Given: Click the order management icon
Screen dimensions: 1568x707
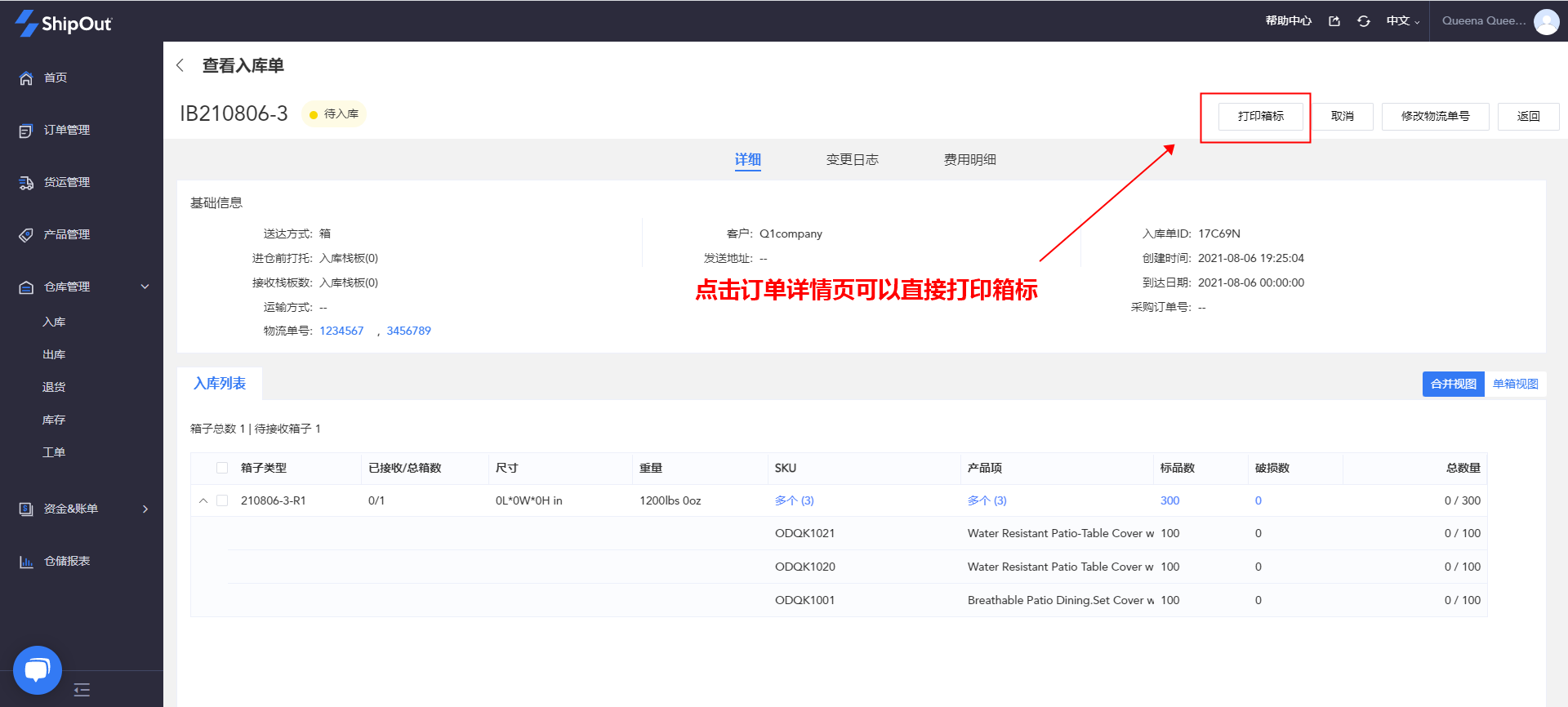Looking at the screenshot, I should [26, 131].
